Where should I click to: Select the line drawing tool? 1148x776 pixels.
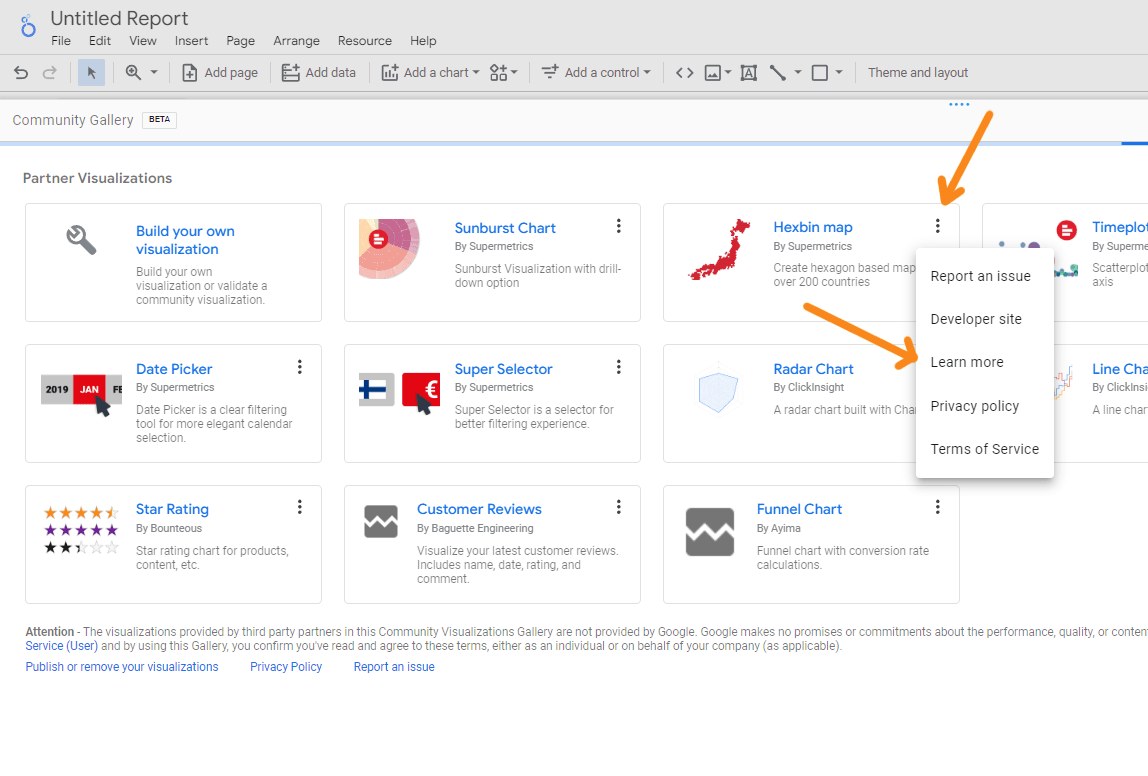(778, 72)
